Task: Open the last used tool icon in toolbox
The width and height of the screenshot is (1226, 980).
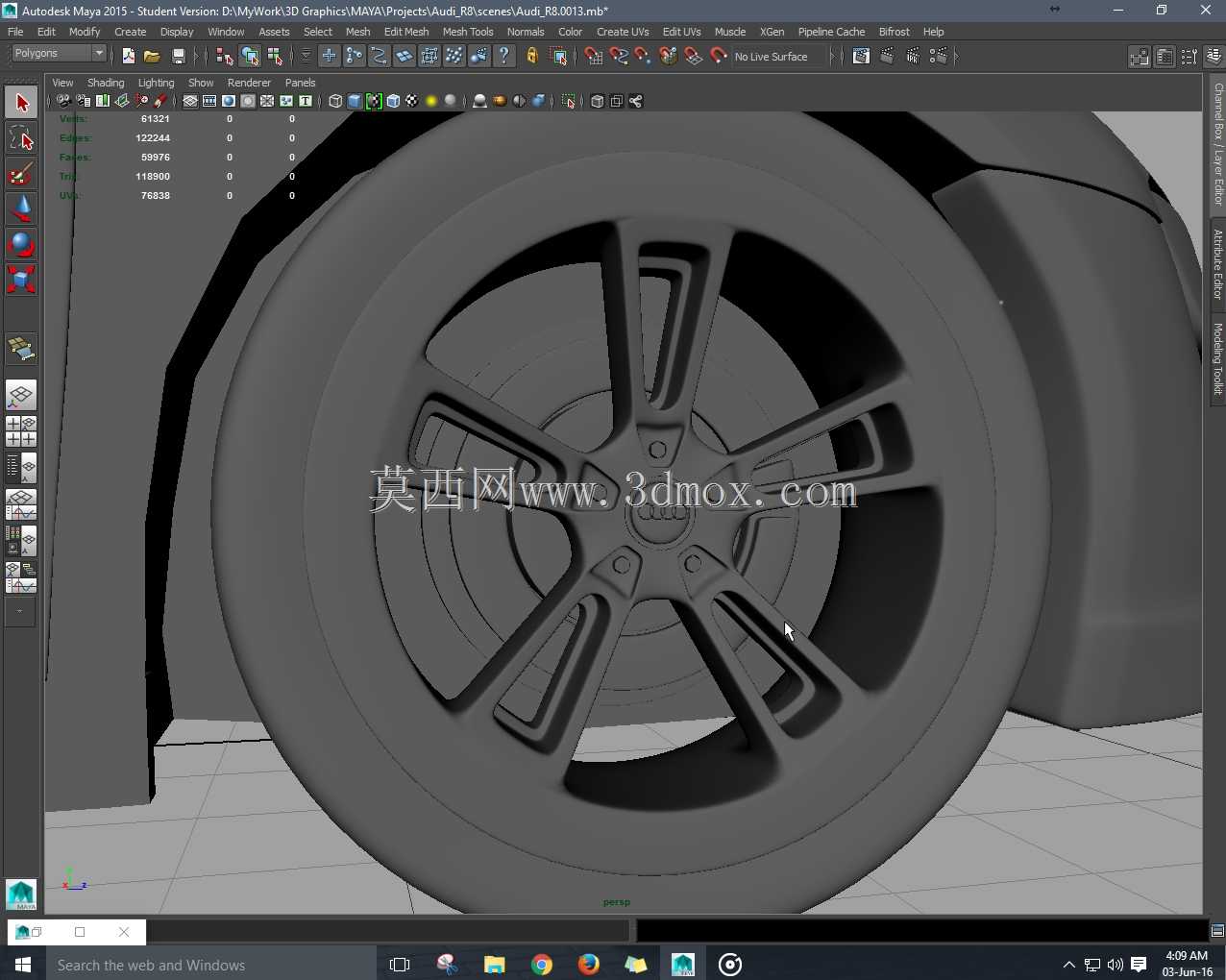Action: (21, 349)
